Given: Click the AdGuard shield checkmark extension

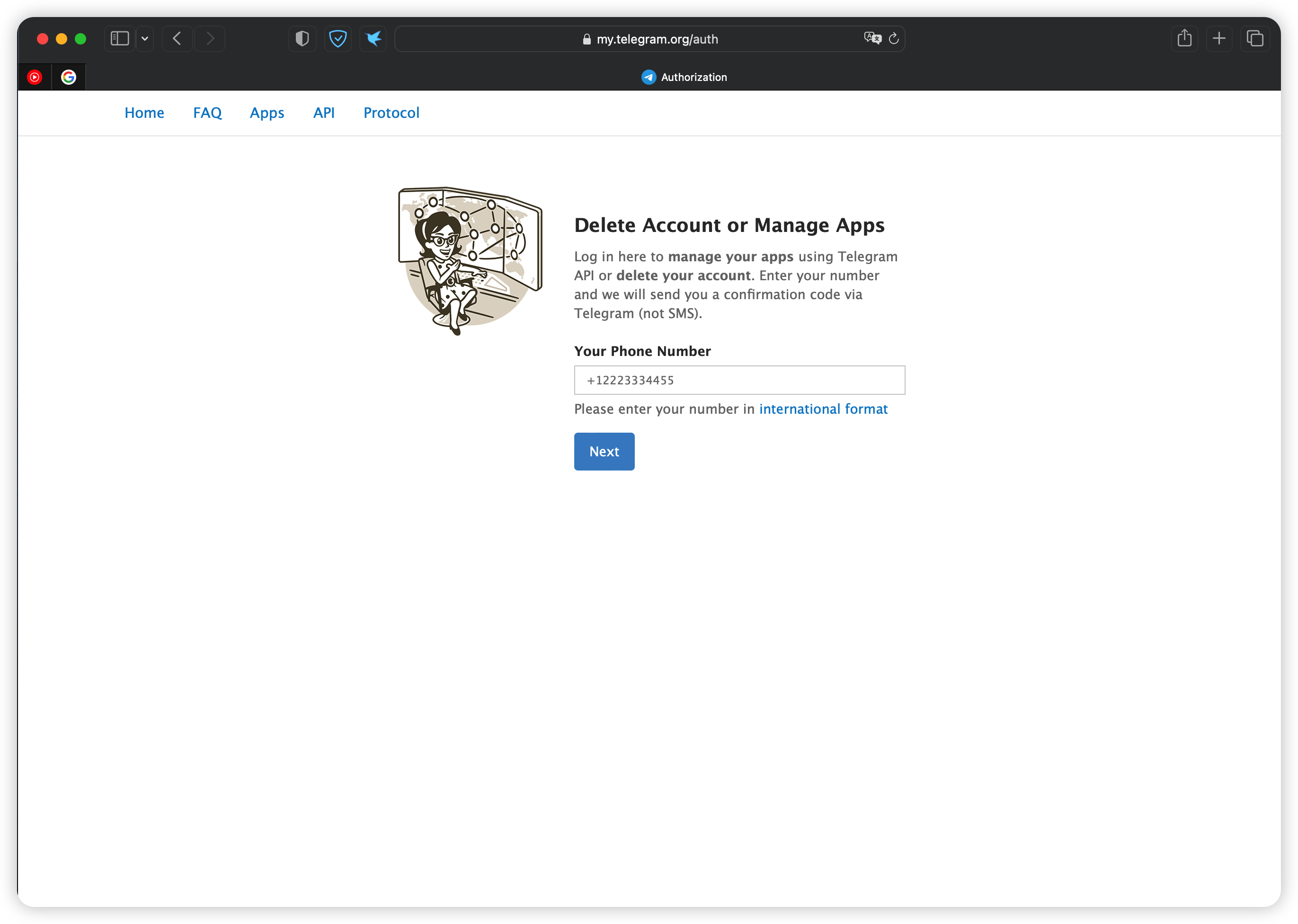Looking at the screenshot, I should 338,39.
